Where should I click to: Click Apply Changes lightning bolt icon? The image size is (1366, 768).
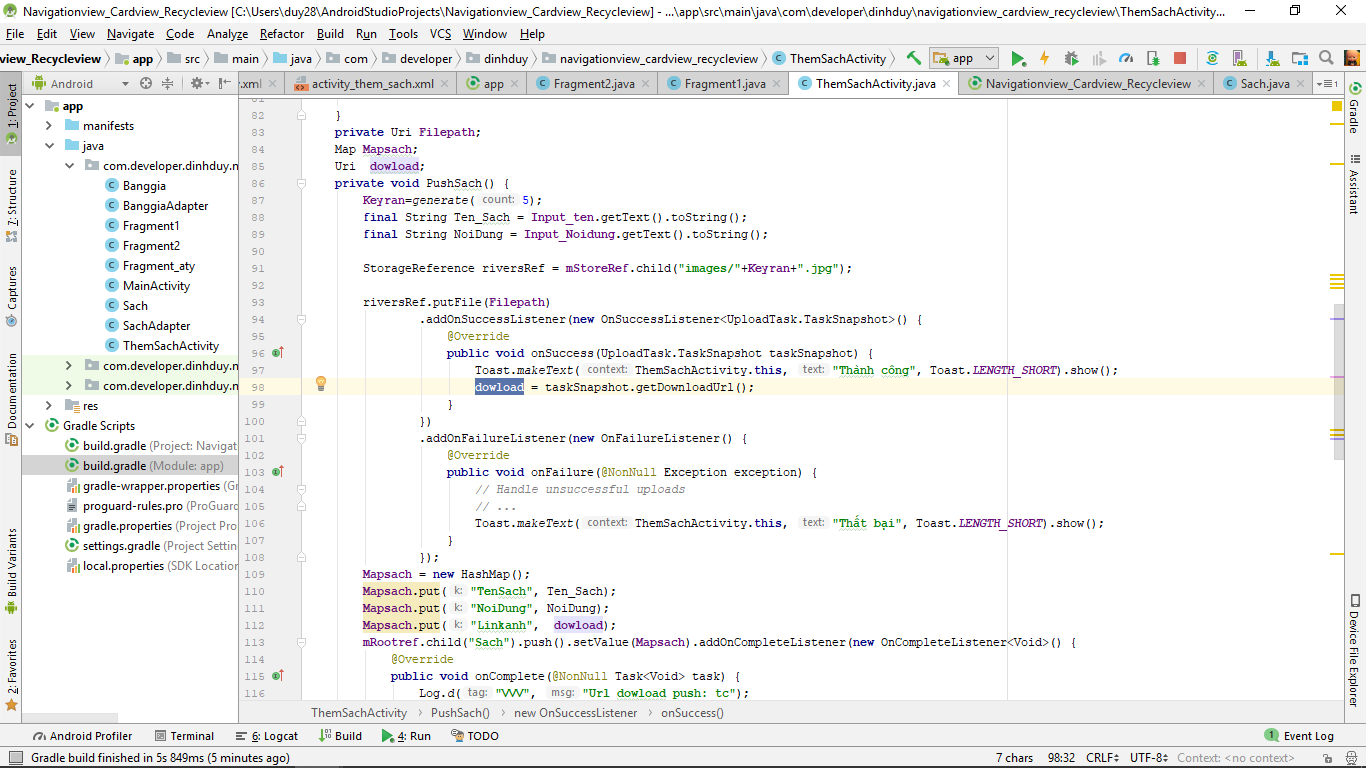1044,59
